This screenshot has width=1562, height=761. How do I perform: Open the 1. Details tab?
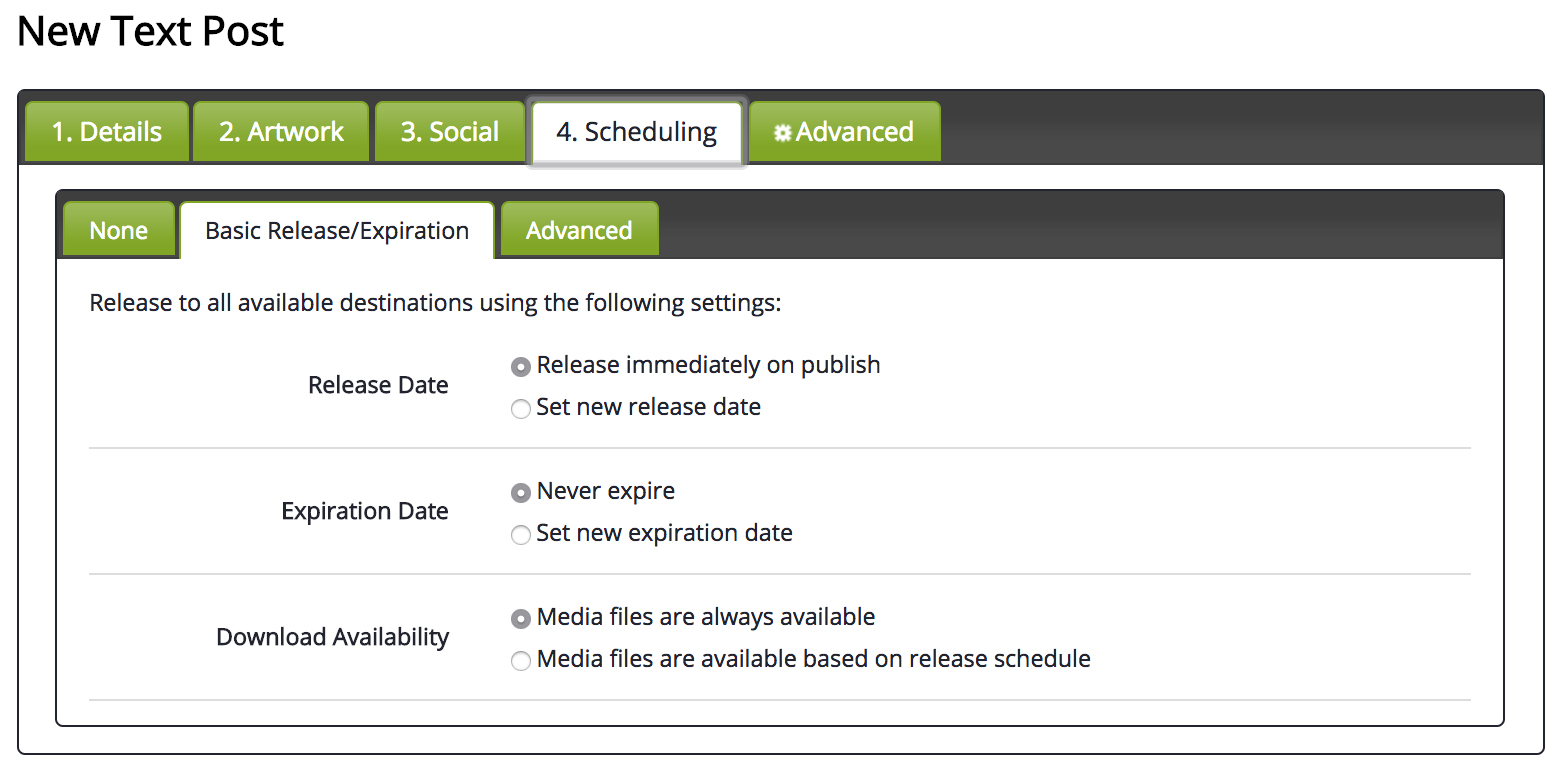click(107, 132)
